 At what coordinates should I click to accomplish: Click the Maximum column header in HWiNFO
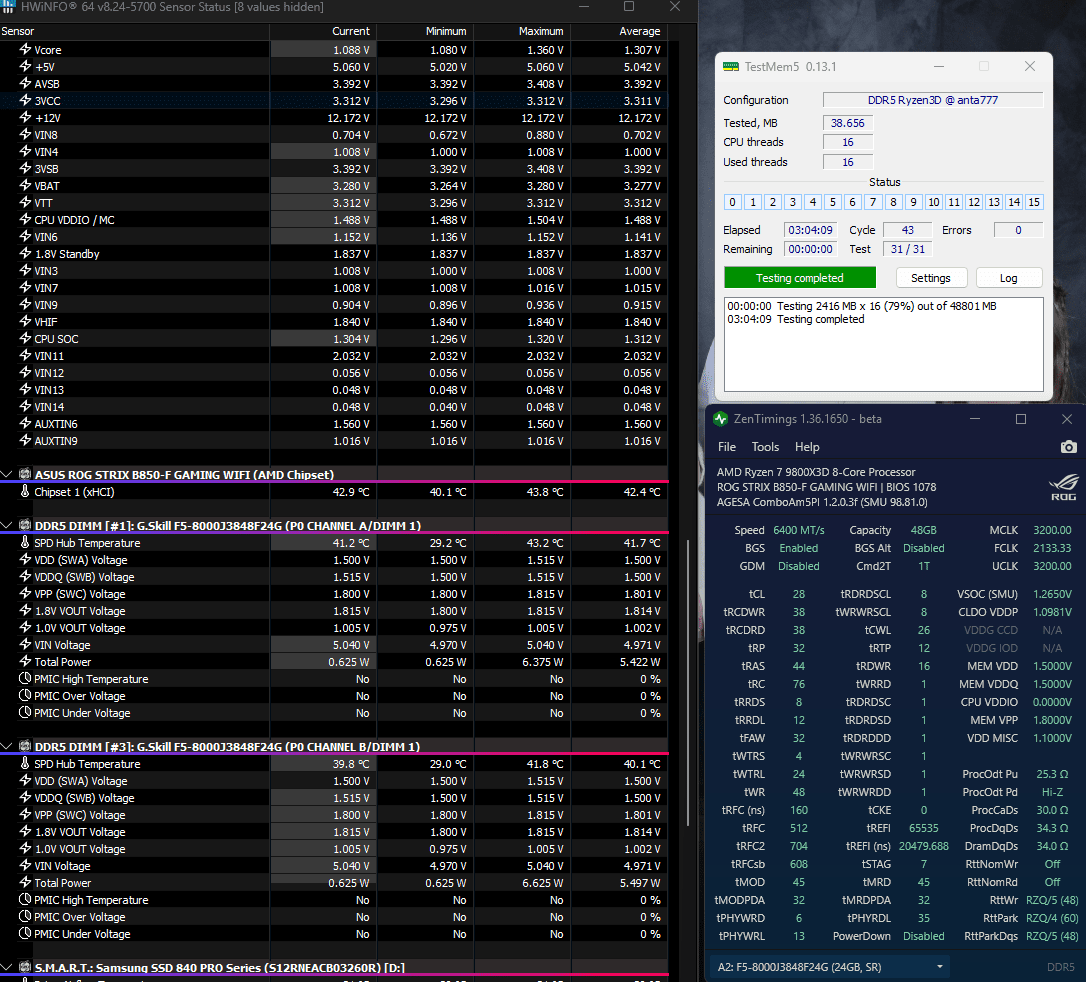pos(522,31)
